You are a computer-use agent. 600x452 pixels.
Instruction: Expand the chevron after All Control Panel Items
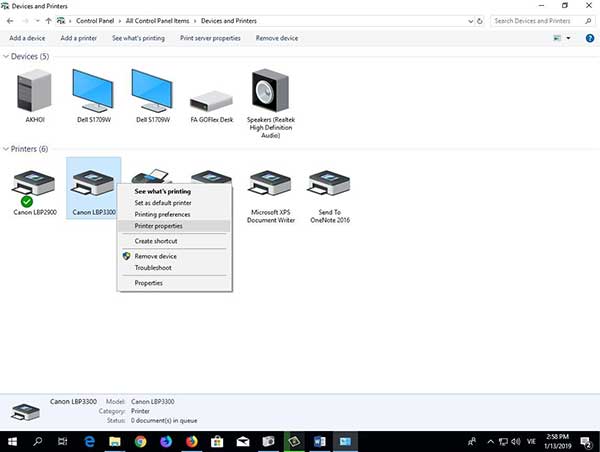click(195, 21)
